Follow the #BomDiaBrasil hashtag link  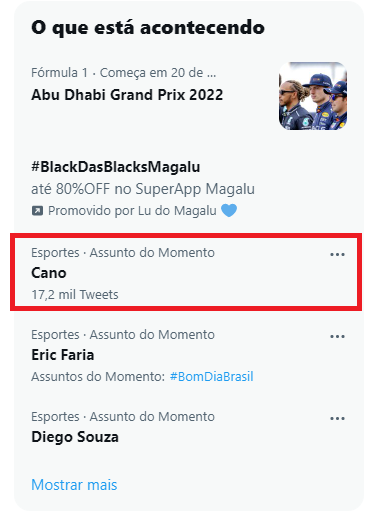(212, 377)
